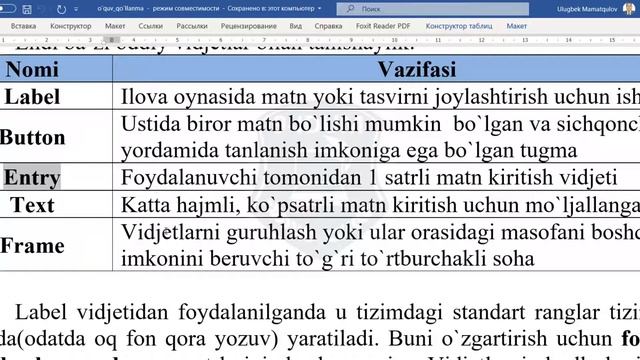Open the last Макет tab for tables
640x360 pixels.
[x=516, y=26]
